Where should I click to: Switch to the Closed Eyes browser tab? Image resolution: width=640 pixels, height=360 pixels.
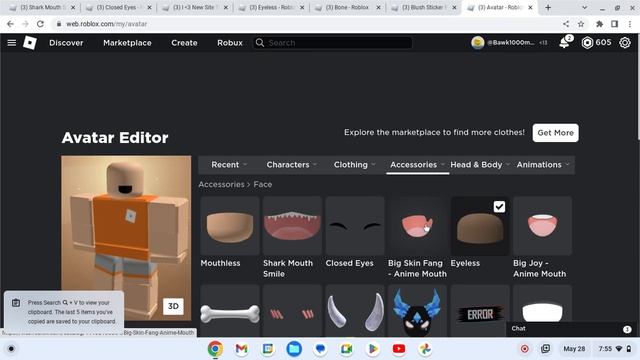118,7
